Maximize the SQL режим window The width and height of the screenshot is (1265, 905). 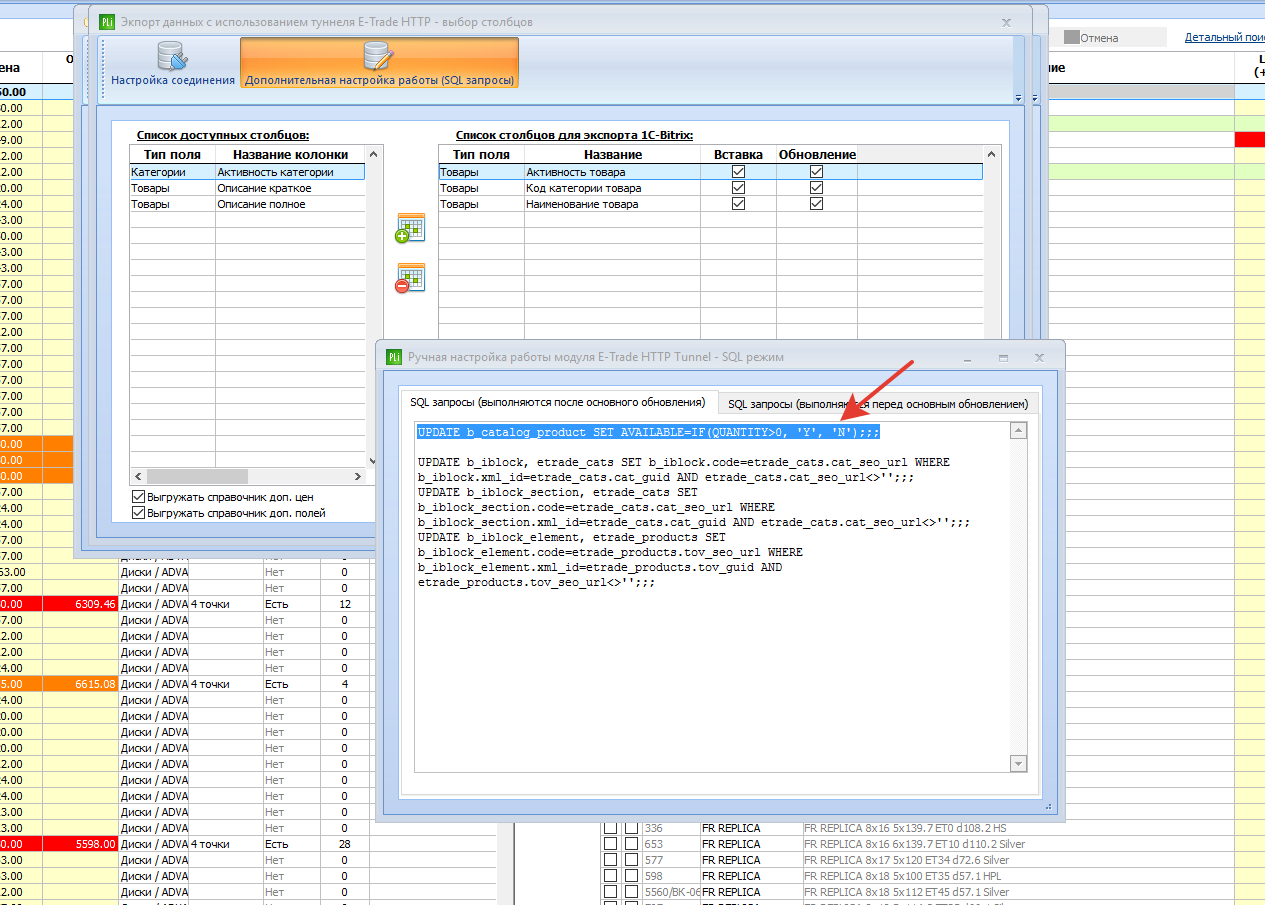[1003, 357]
